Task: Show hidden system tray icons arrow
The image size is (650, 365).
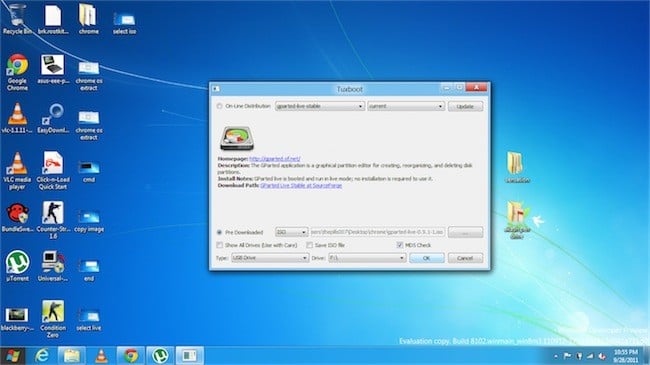Action: (x=555, y=356)
